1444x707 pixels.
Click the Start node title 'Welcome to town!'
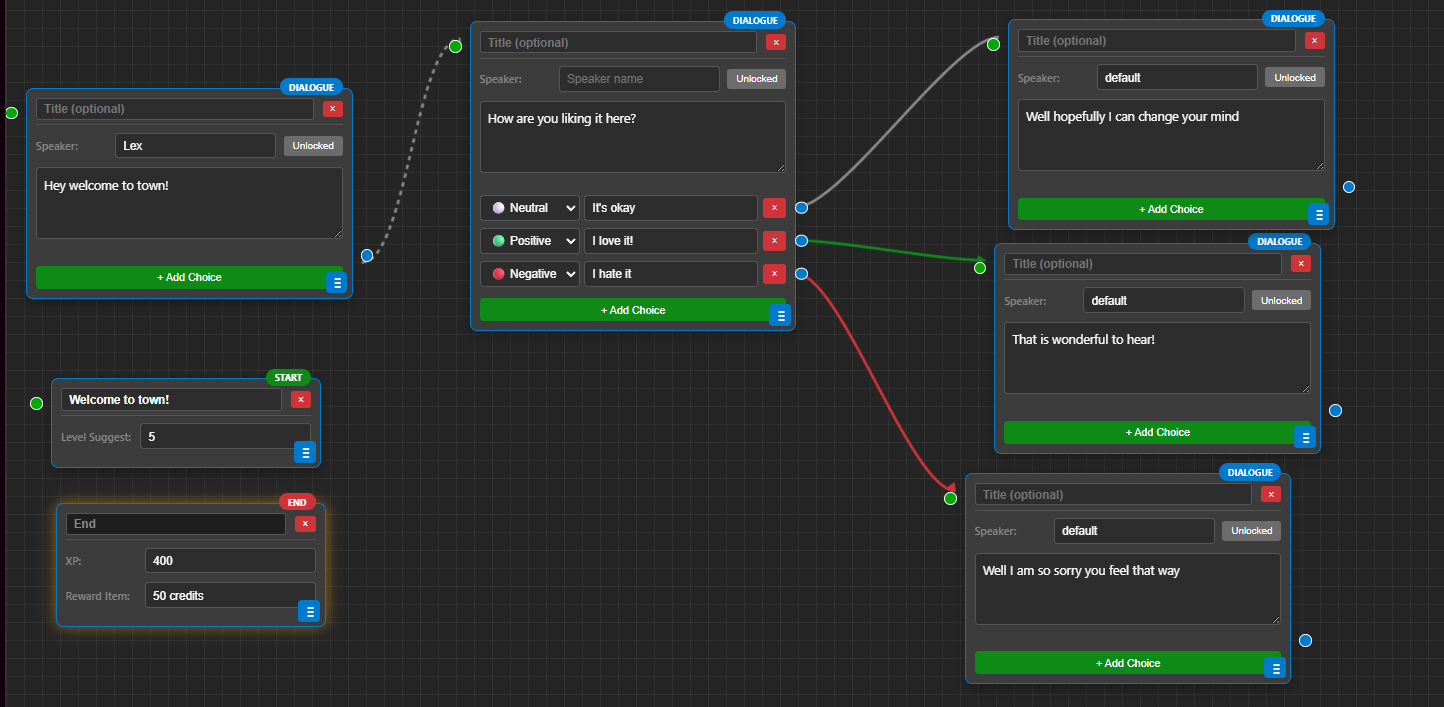point(171,400)
